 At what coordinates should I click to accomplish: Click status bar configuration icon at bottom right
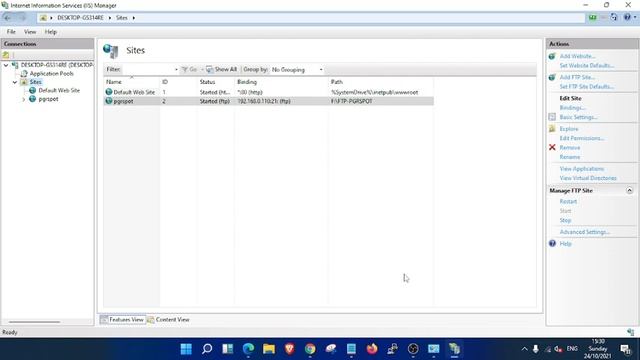coord(631,332)
